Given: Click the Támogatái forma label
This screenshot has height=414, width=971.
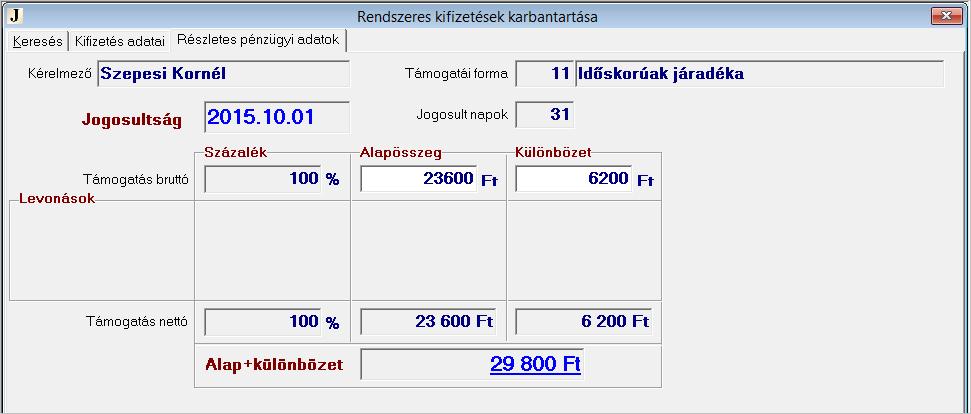Looking at the screenshot, I should pyautogui.click(x=456, y=74).
